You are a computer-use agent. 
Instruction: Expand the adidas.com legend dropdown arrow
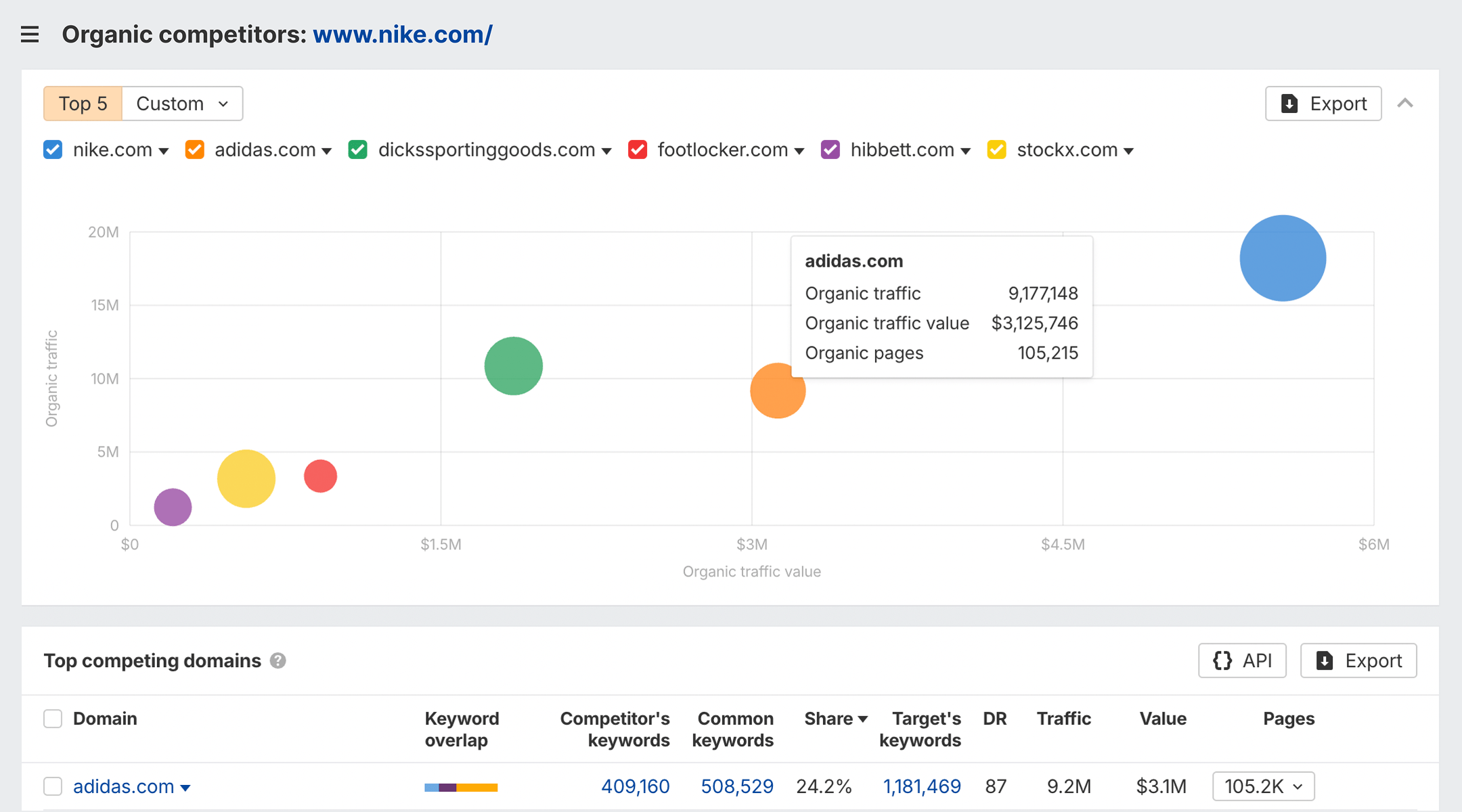pyautogui.click(x=327, y=151)
